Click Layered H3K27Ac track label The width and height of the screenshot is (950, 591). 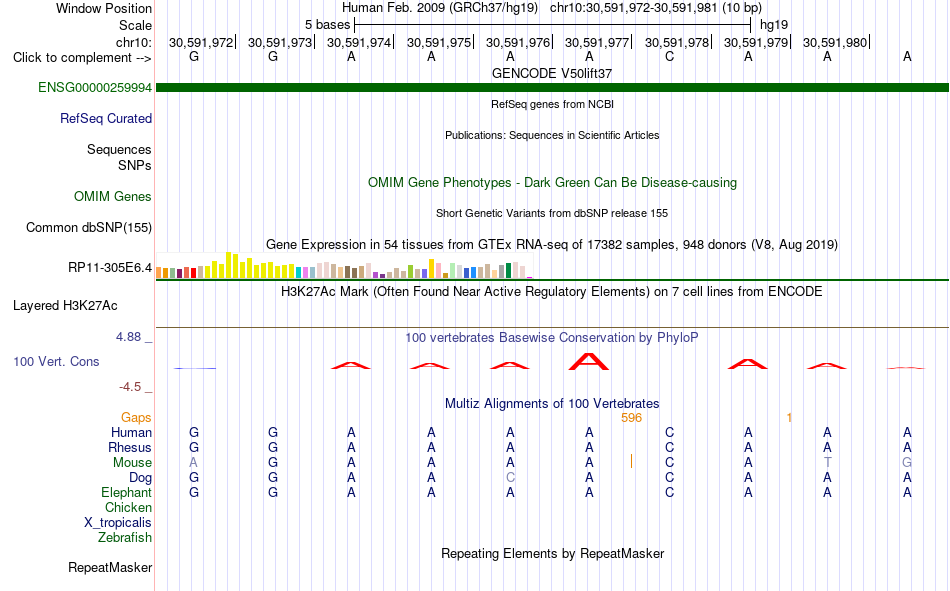pyautogui.click(x=65, y=306)
